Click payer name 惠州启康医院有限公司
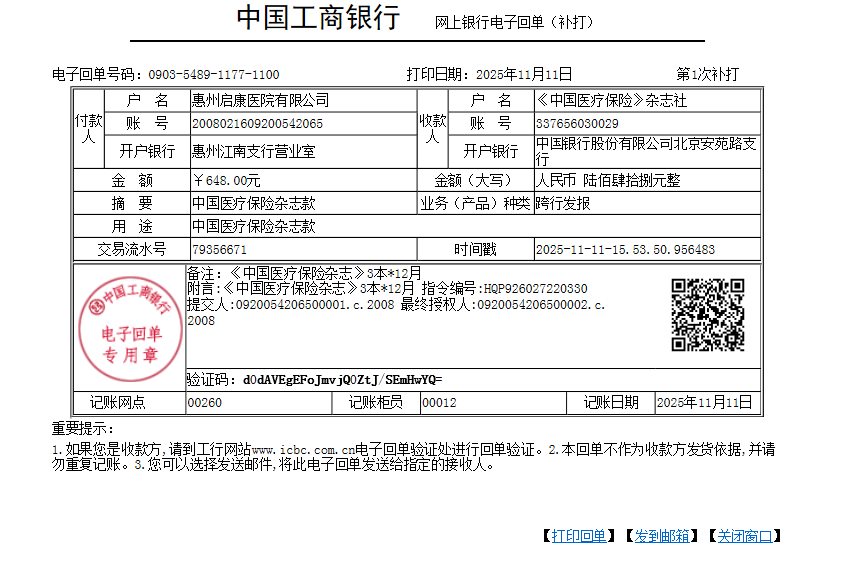The image size is (855, 585). click(260, 101)
